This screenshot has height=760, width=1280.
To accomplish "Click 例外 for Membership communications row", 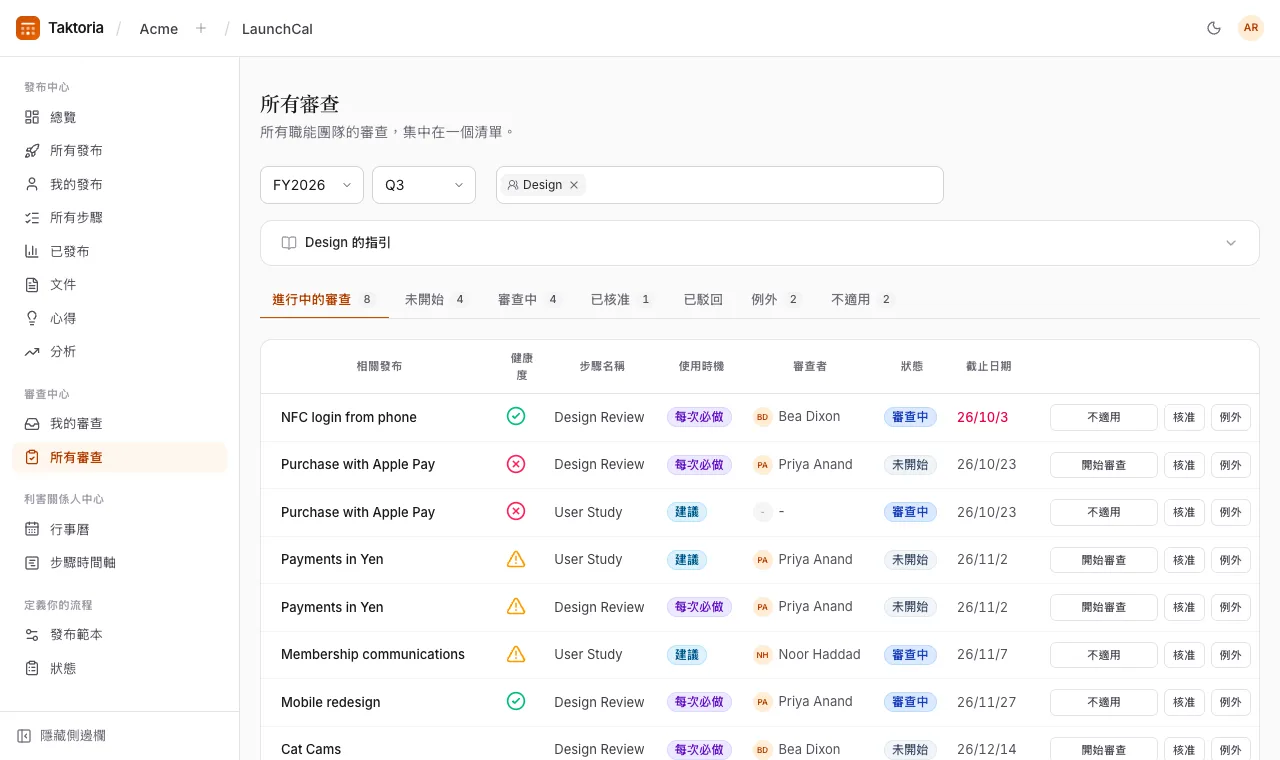I will coord(1231,655).
